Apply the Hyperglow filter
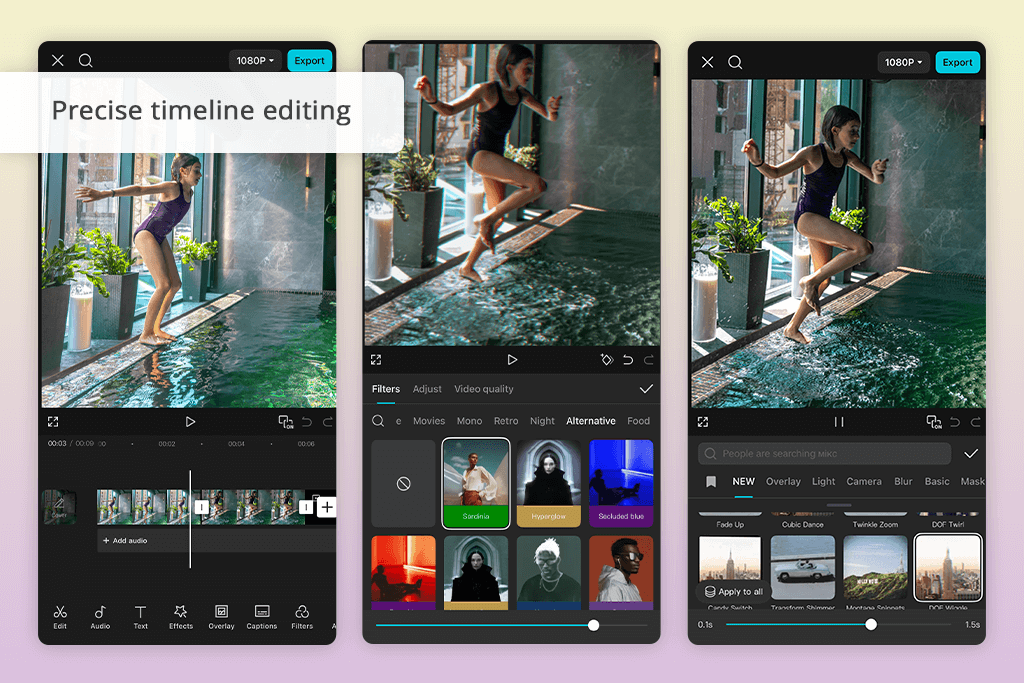The image size is (1024, 683). pos(549,483)
